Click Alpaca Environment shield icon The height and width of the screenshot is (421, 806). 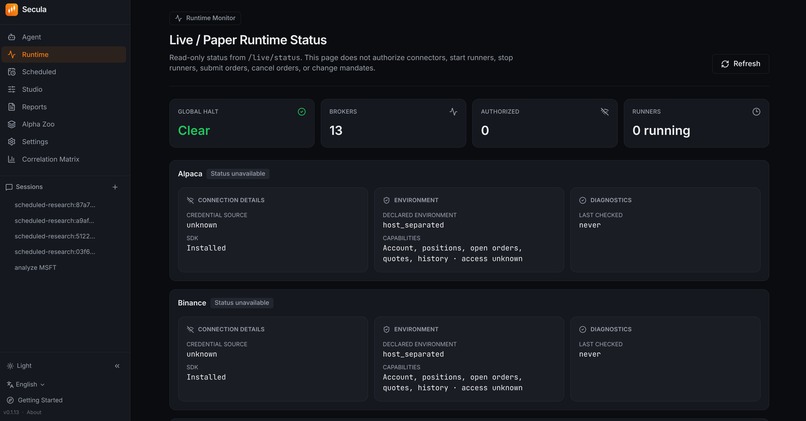click(x=387, y=200)
